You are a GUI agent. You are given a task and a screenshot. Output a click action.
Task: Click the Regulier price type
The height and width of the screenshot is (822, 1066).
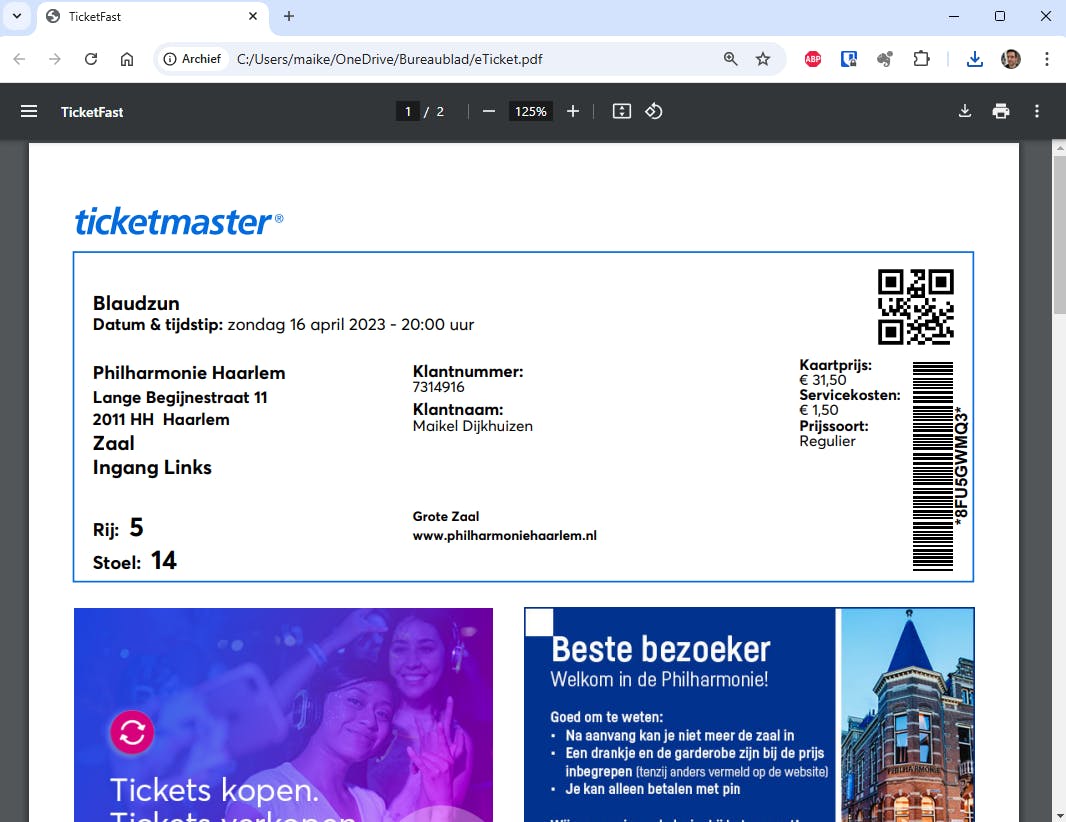coord(827,441)
